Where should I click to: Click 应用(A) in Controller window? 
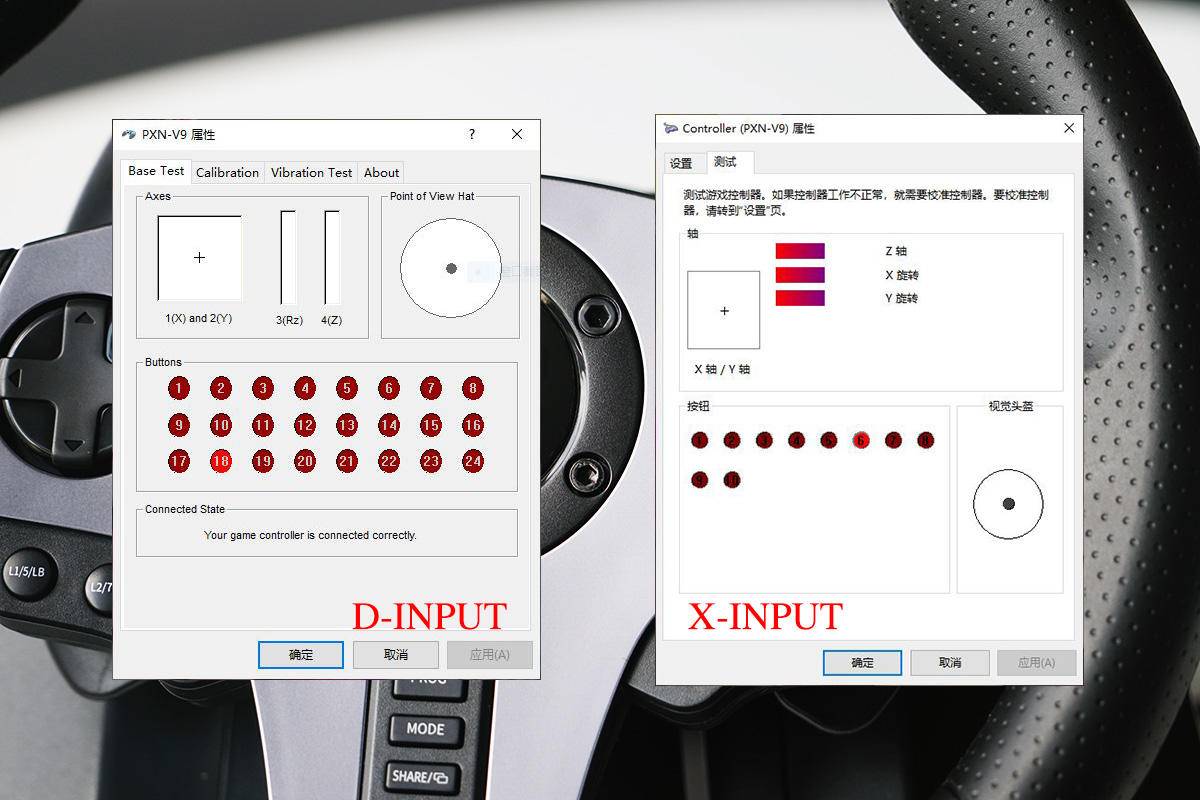click(x=1037, y=662)
